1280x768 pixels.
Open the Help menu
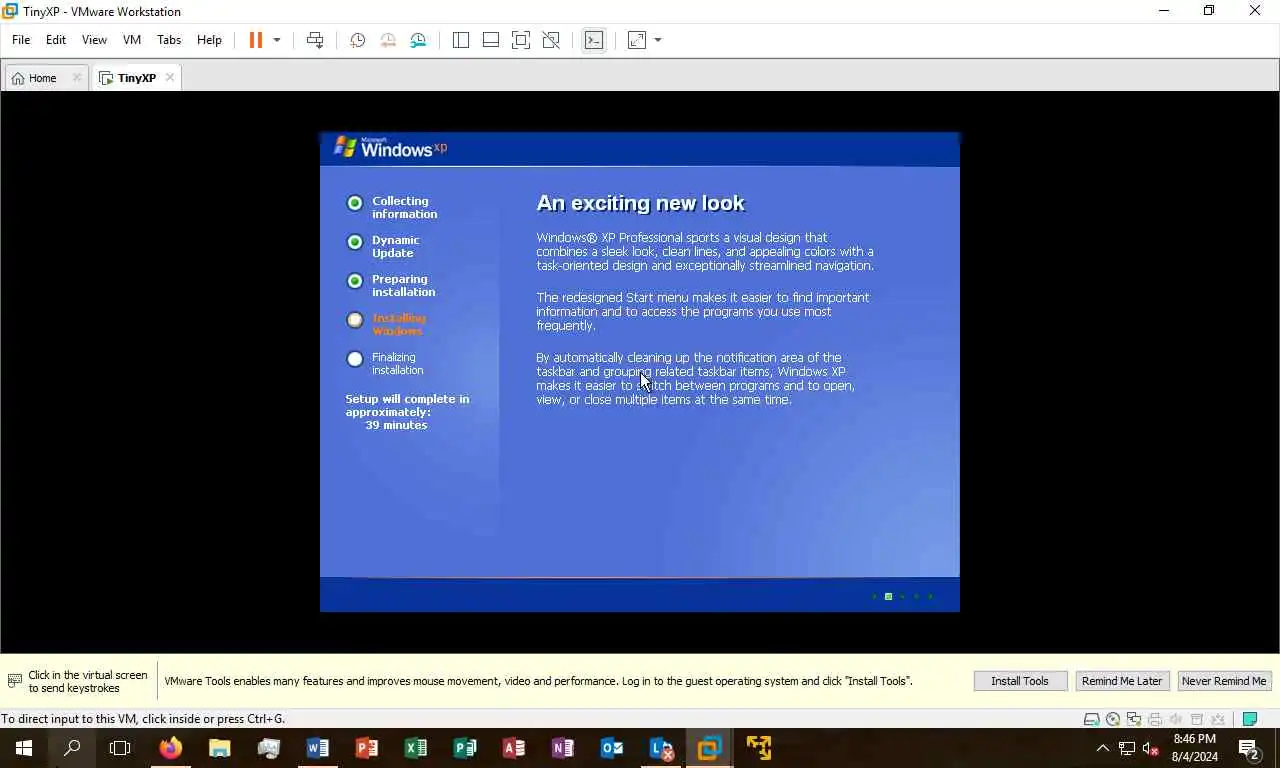coord(209,40)
